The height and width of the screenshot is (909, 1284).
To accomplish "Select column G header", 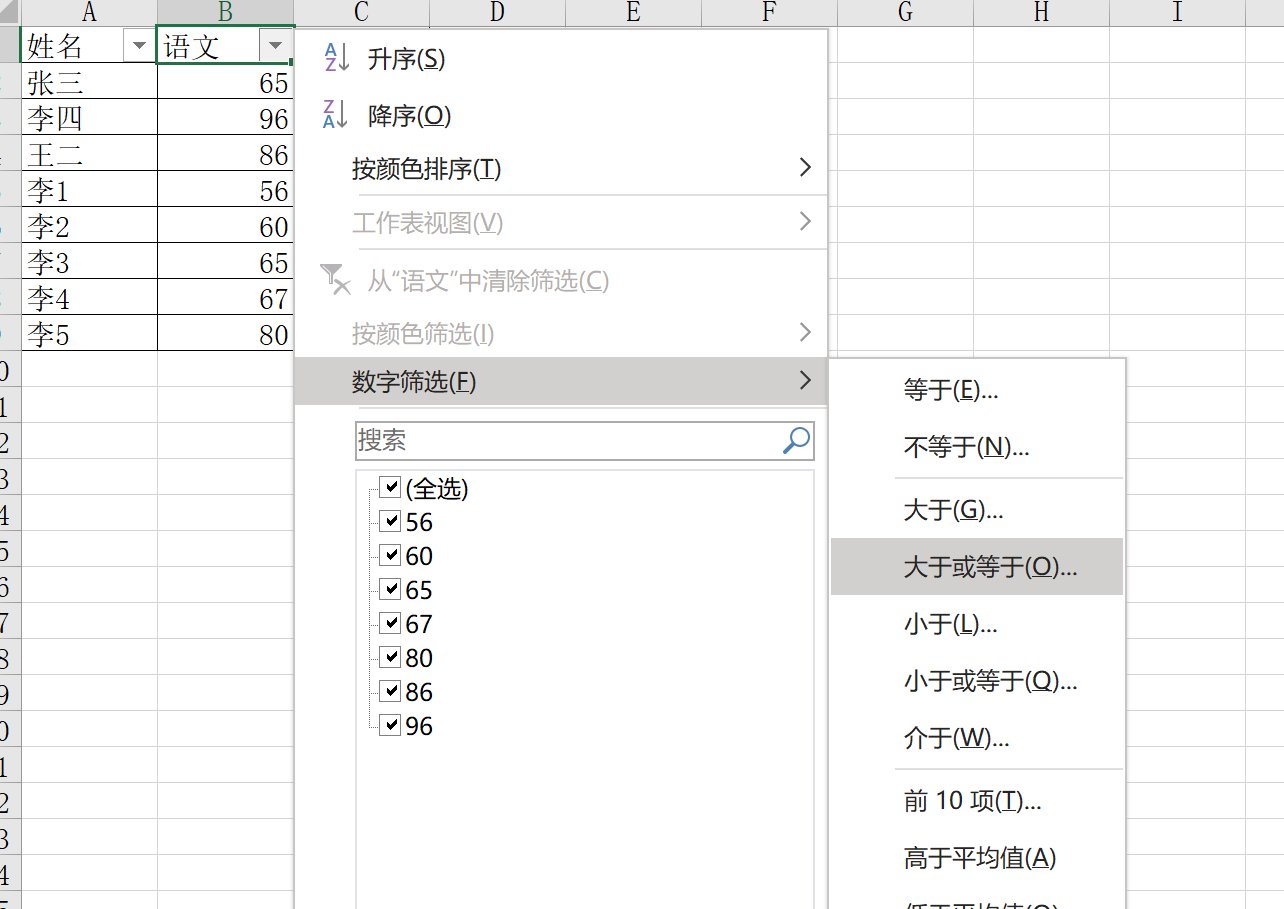I will click(905, 12).
